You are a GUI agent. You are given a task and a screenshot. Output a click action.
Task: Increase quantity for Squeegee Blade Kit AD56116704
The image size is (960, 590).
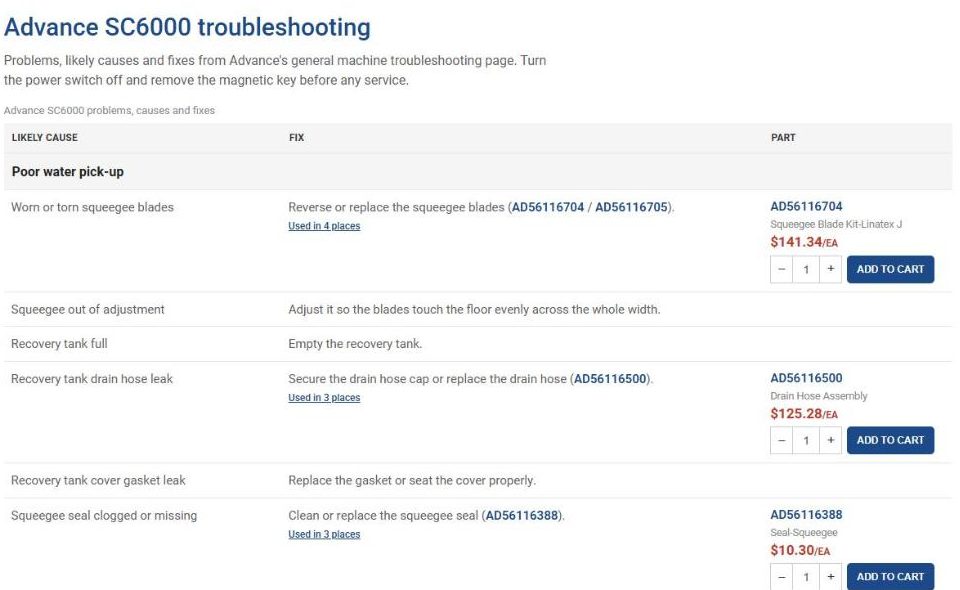(x=830, y=269)
